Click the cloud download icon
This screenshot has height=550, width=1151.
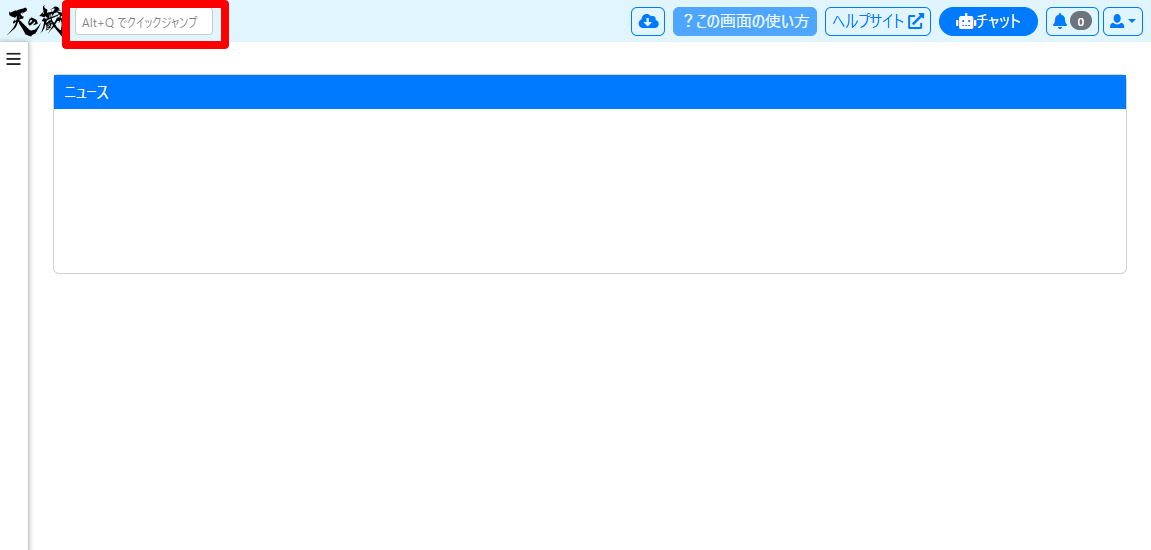(x=648, y=21)
